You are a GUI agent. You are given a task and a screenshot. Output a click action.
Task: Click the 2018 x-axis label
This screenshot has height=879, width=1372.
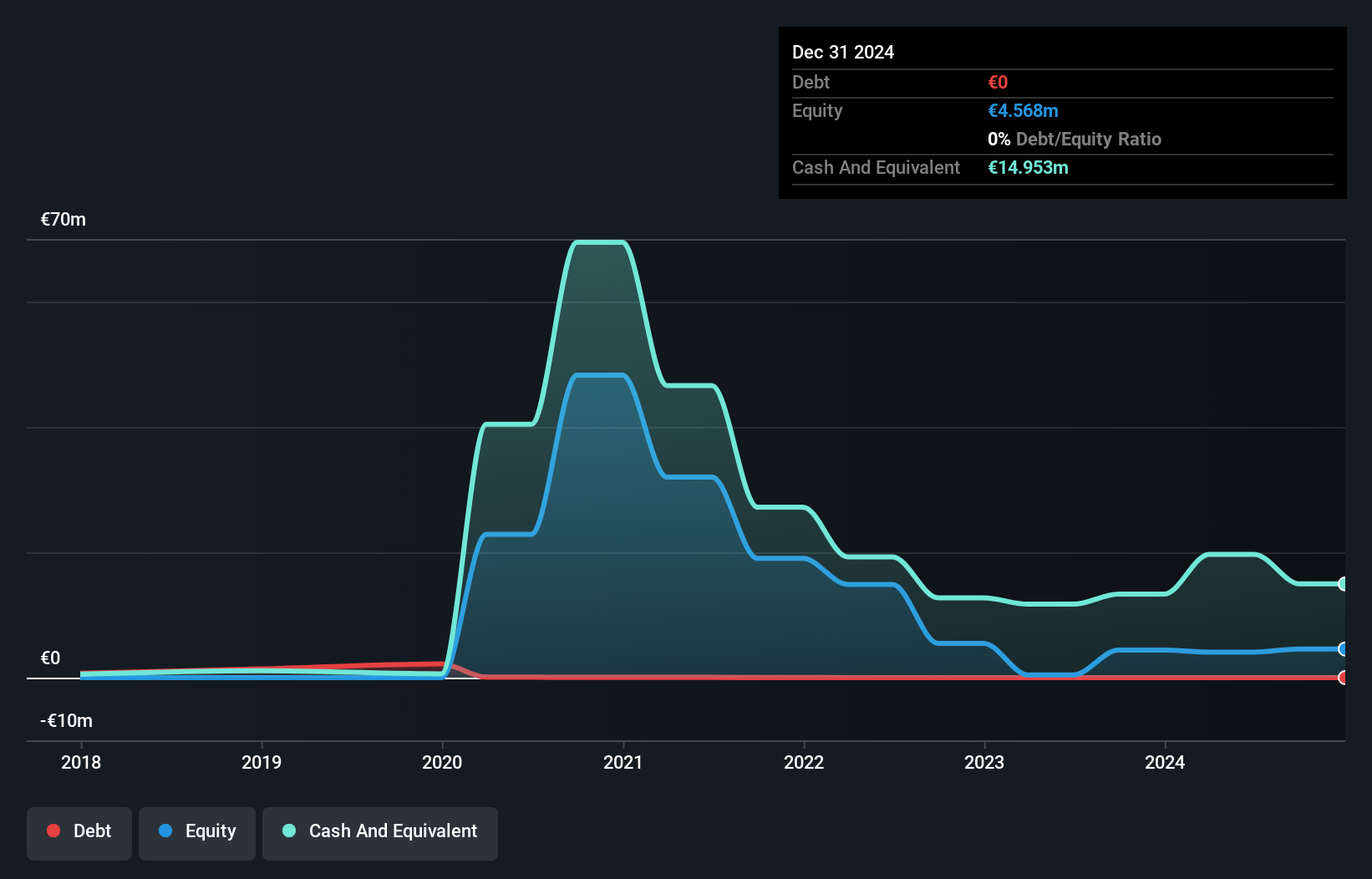pyautogui.click(x=81, y=762)
